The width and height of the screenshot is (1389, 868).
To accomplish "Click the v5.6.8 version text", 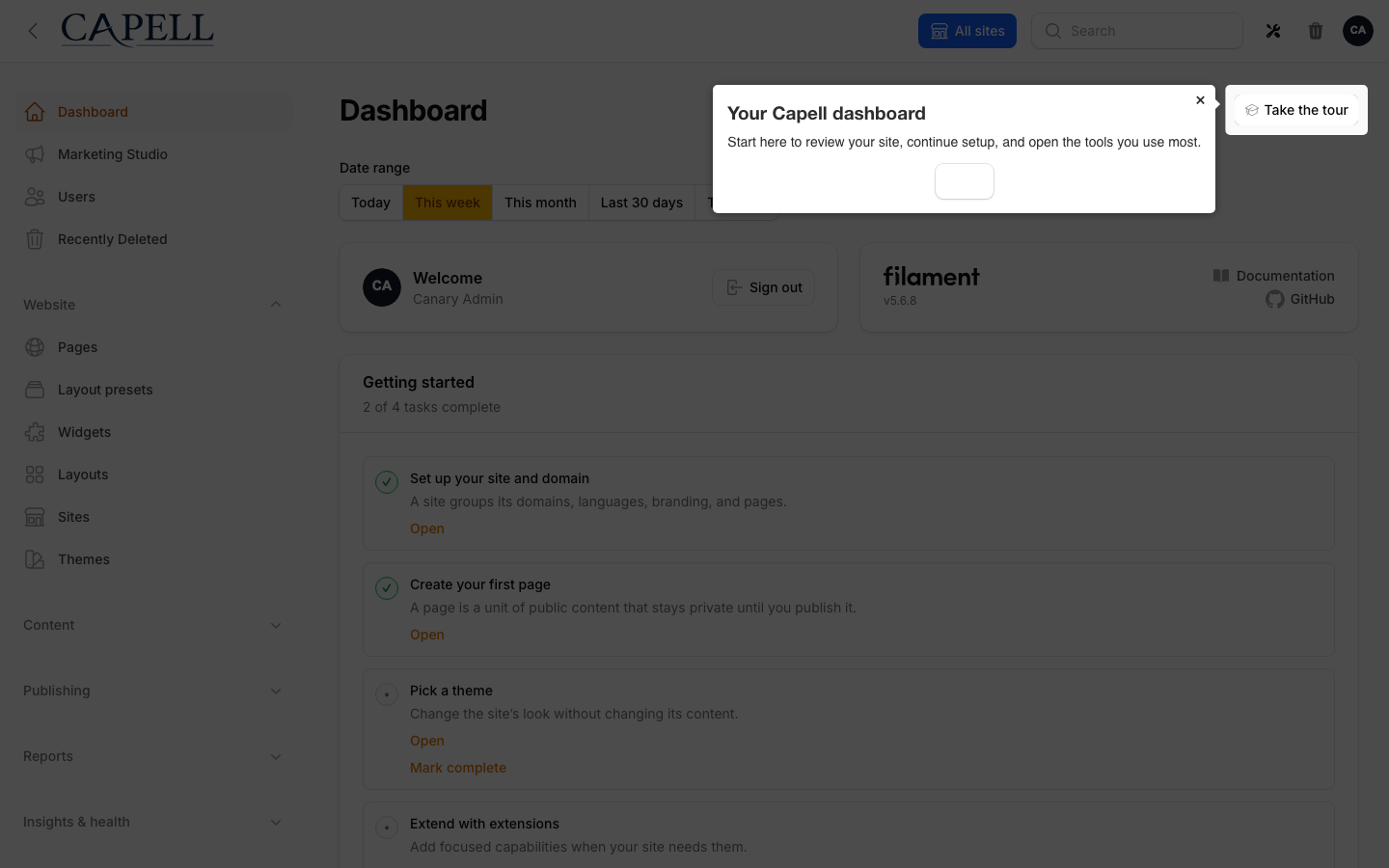I will click(900, 301).
